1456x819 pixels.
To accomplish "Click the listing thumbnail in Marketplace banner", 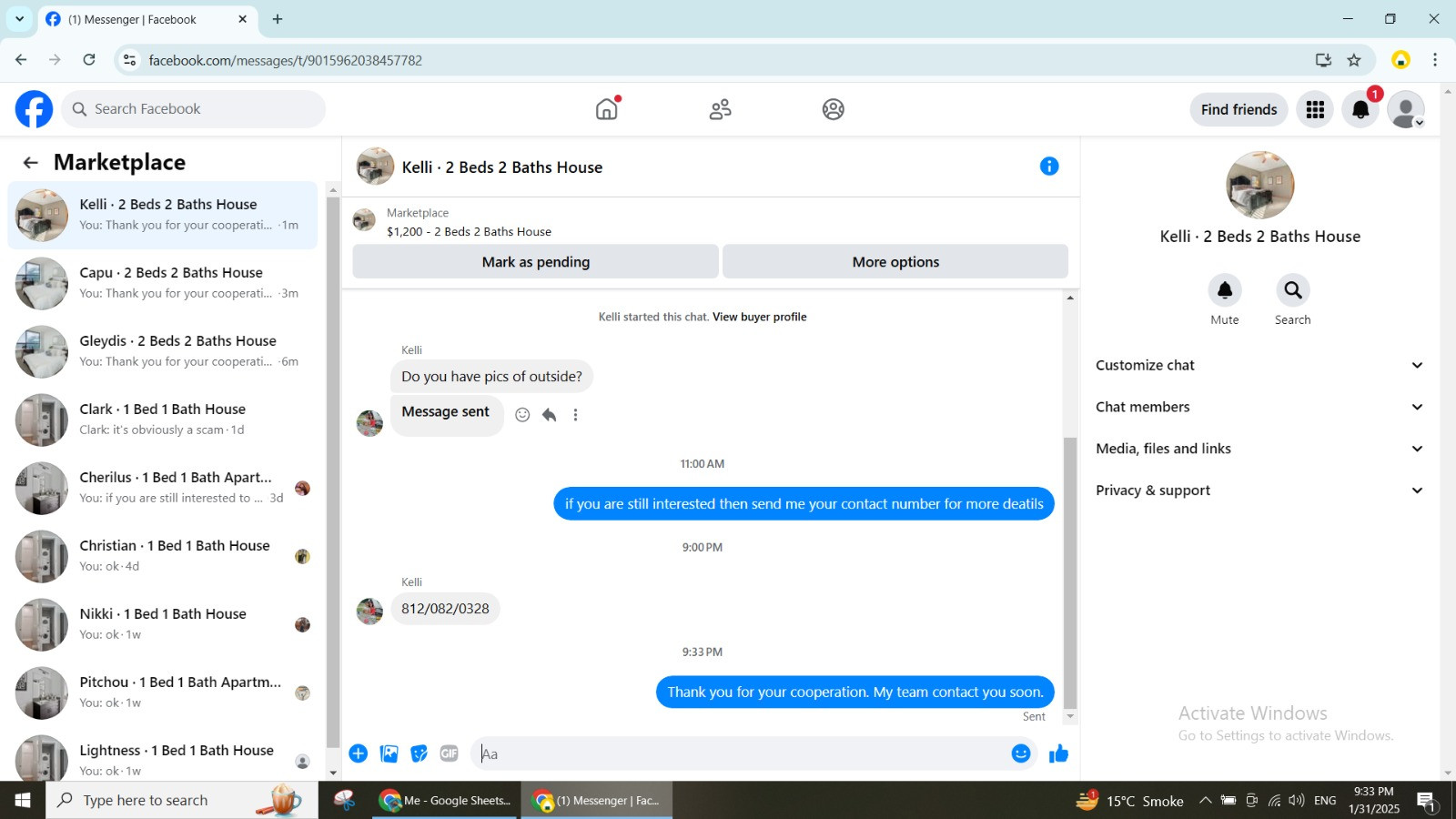I will click(364, 220).
